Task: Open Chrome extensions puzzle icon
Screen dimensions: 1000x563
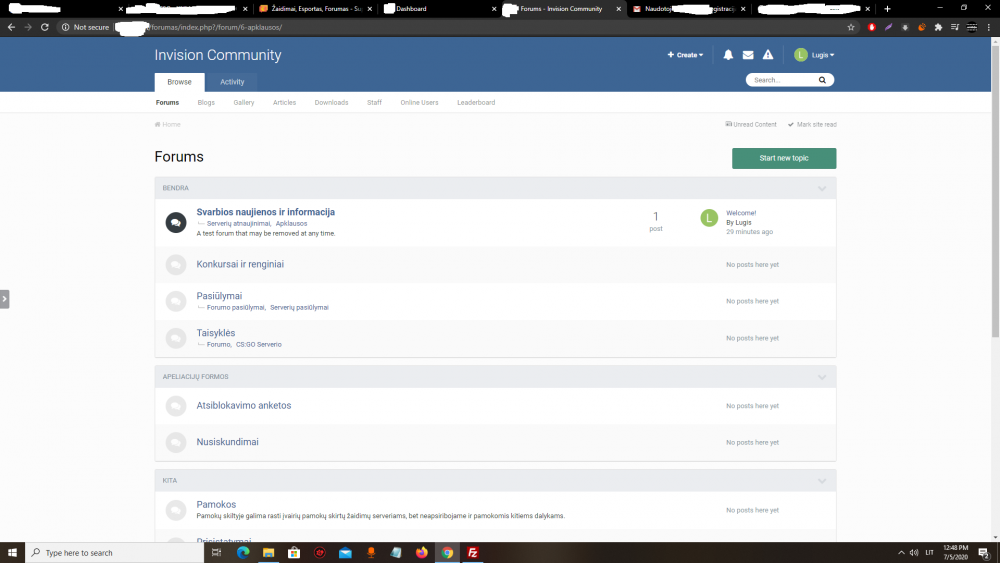Action: [938, 27]
